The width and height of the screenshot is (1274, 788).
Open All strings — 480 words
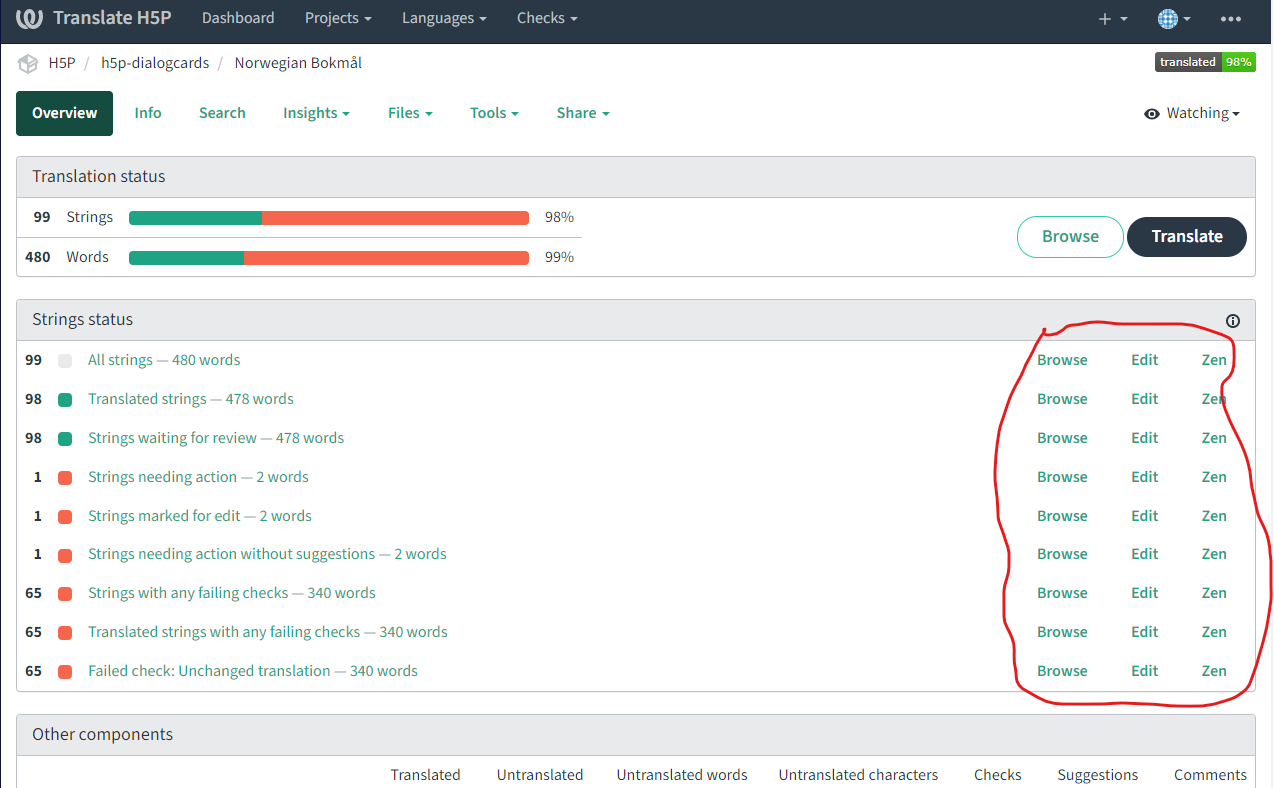click(164, 360)
